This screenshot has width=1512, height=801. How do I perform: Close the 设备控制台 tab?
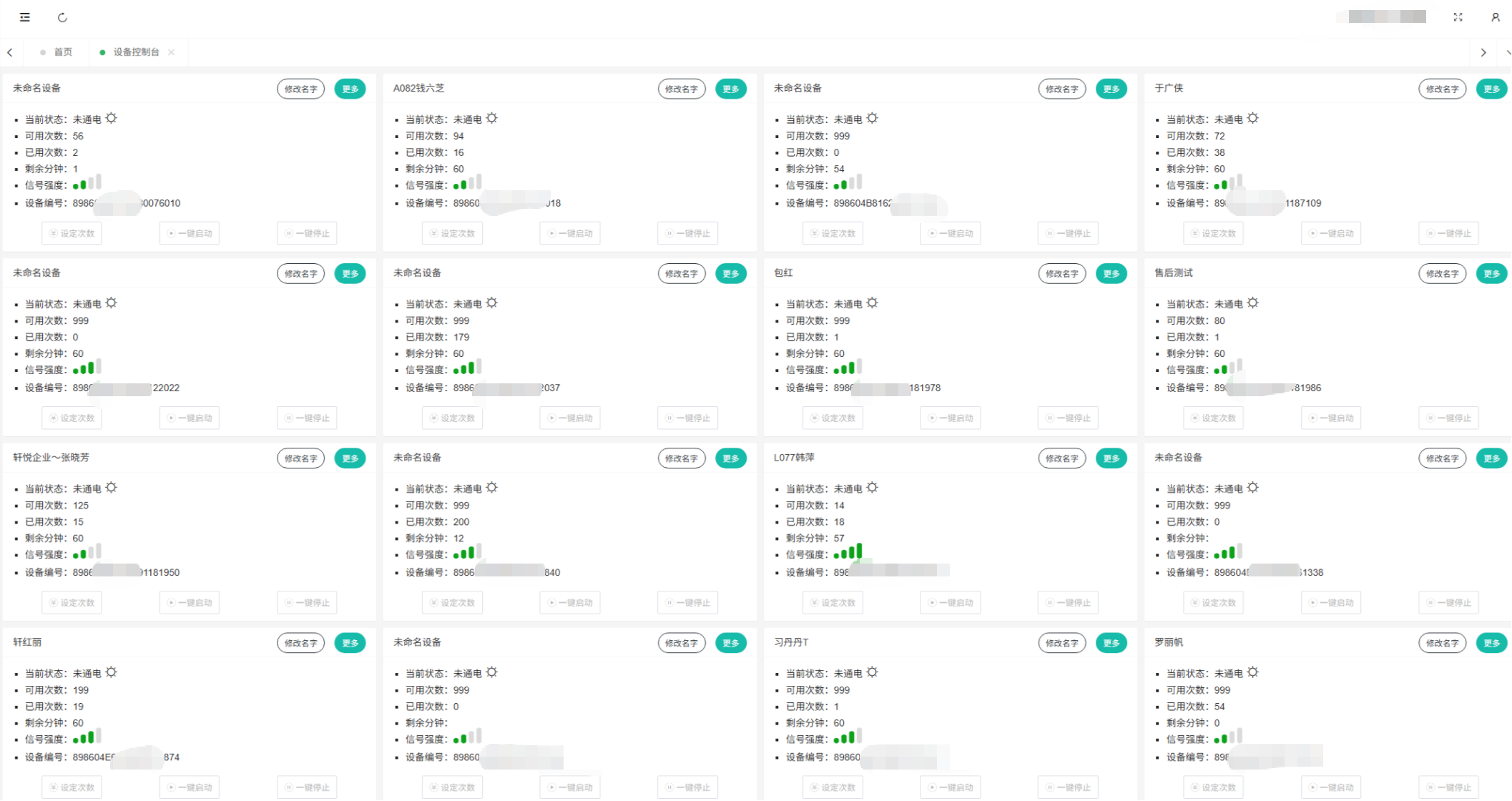pos(172,52)
